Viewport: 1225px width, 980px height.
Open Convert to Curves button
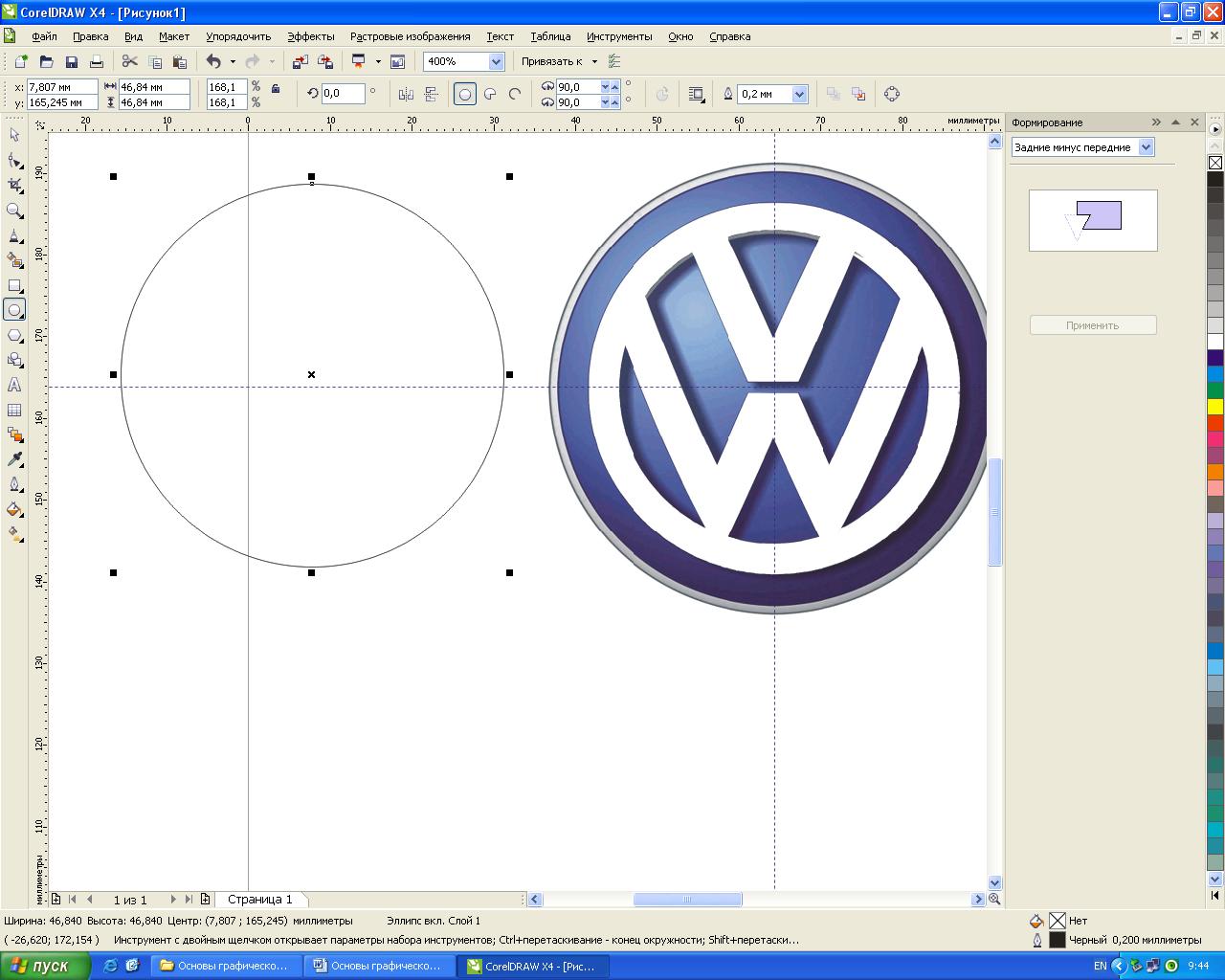(892, 94)
